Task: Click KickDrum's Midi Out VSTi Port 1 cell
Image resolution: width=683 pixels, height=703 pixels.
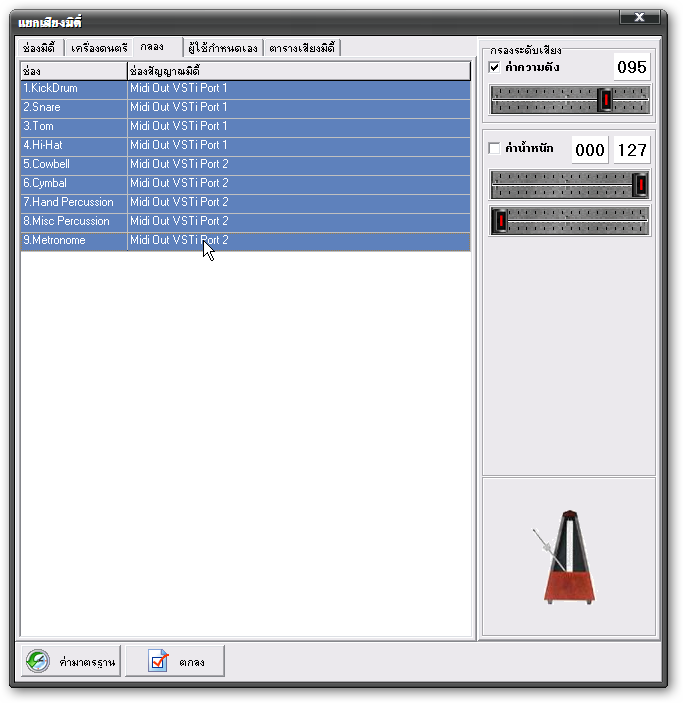Action: coord(299,88)
